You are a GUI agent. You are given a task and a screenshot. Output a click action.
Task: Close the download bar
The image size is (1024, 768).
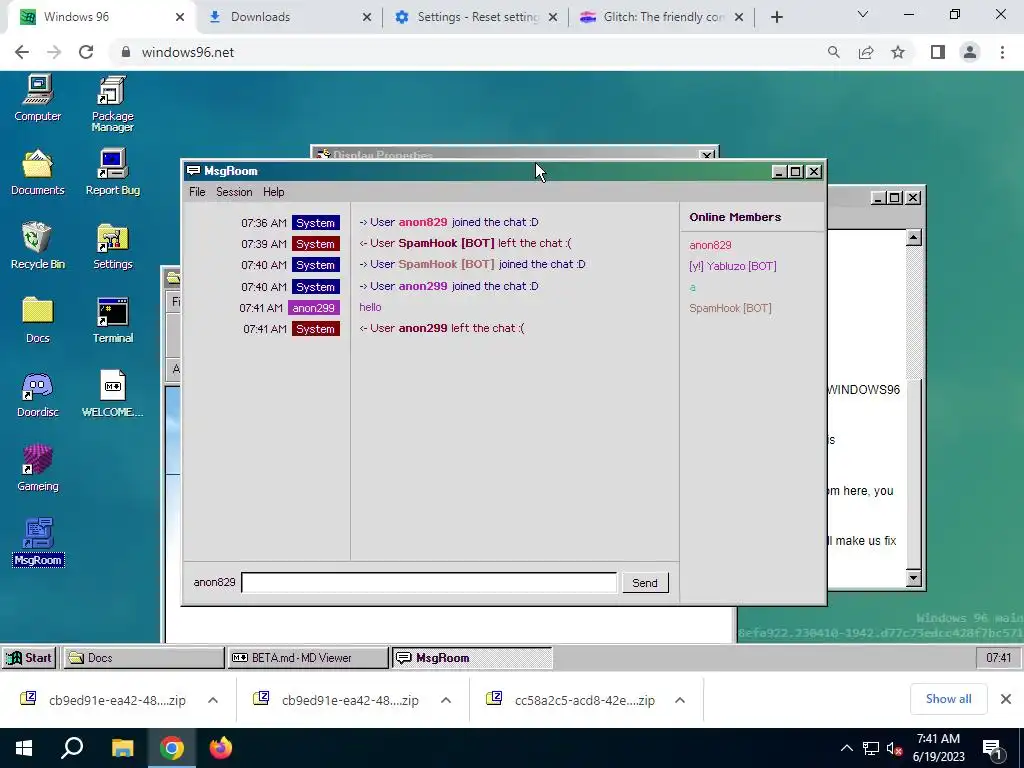coord(1006,699)
